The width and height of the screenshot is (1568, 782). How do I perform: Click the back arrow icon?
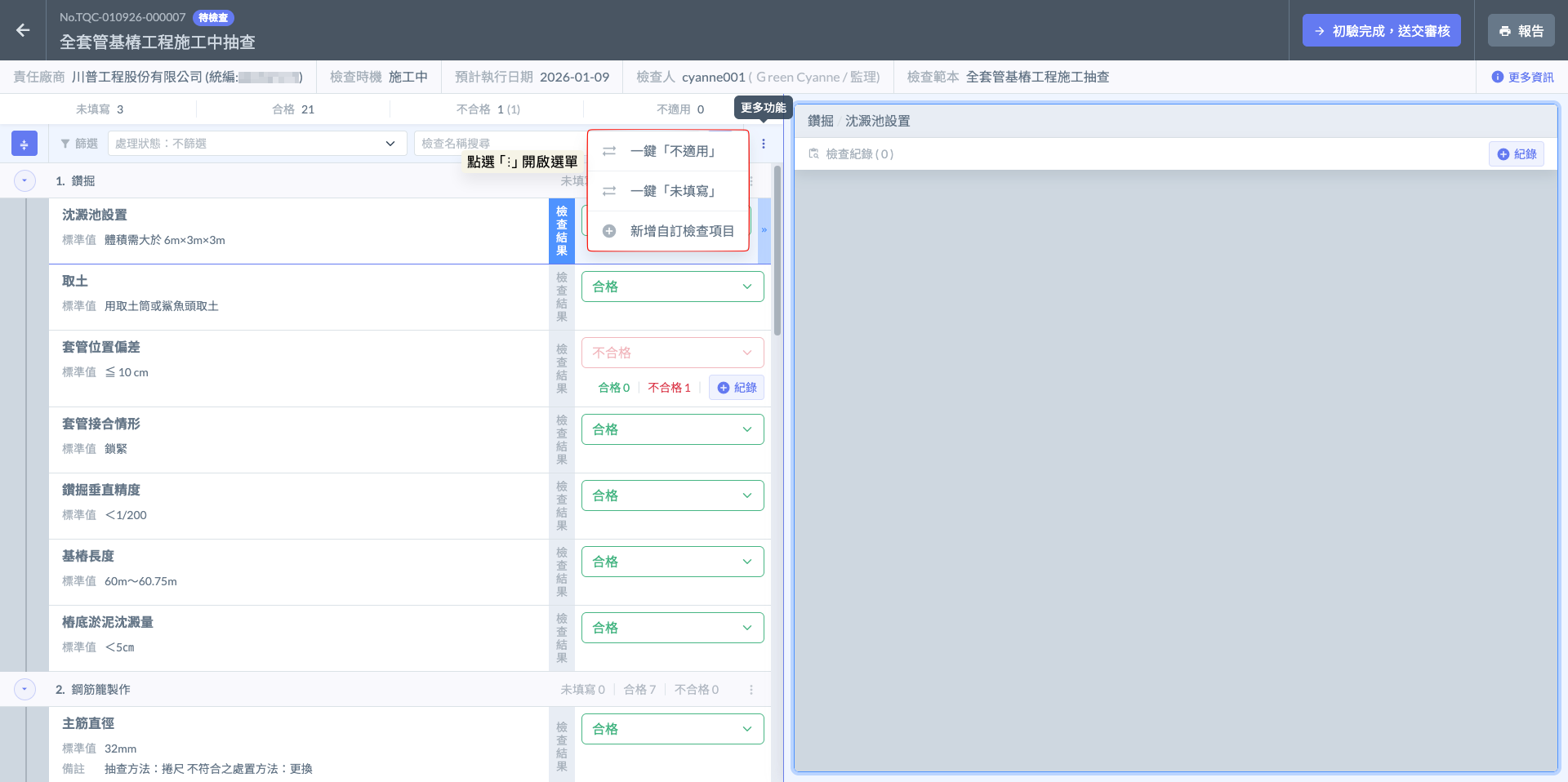pos(23,30)
